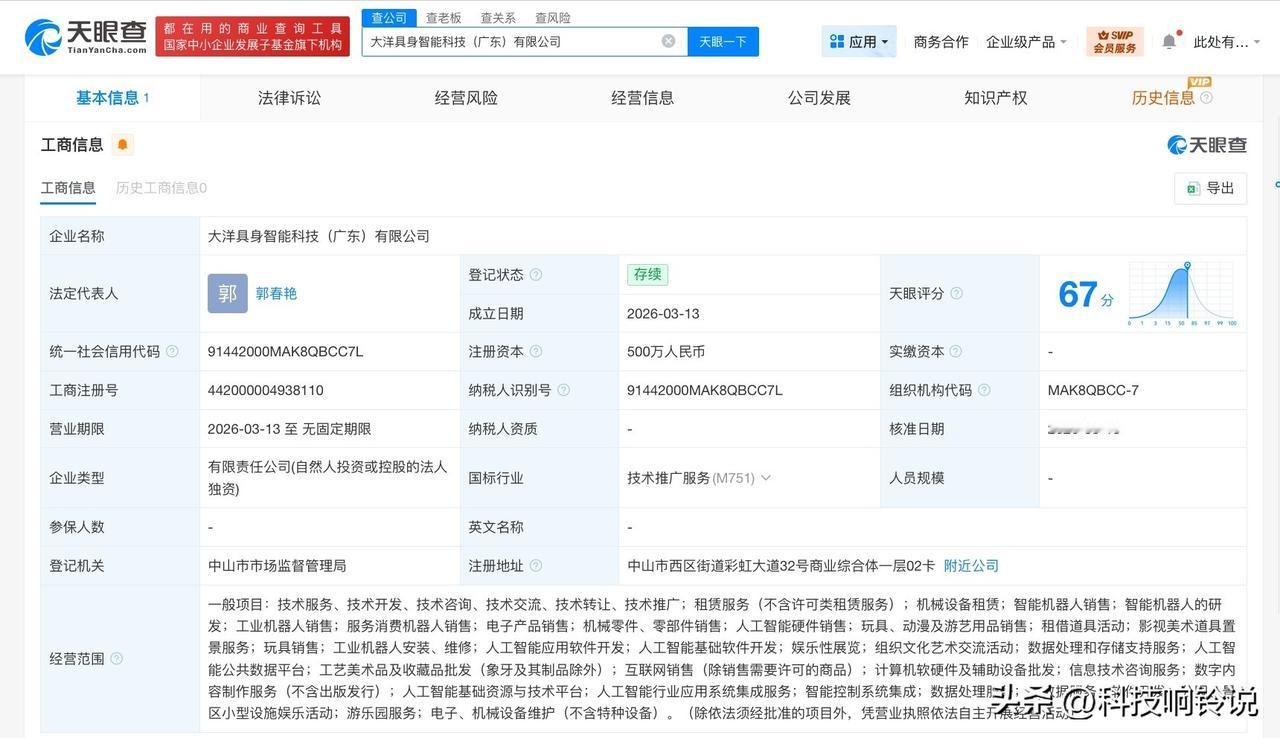Expand the 技术推广服务(M751) industry chevron

[x=766, y=478]
